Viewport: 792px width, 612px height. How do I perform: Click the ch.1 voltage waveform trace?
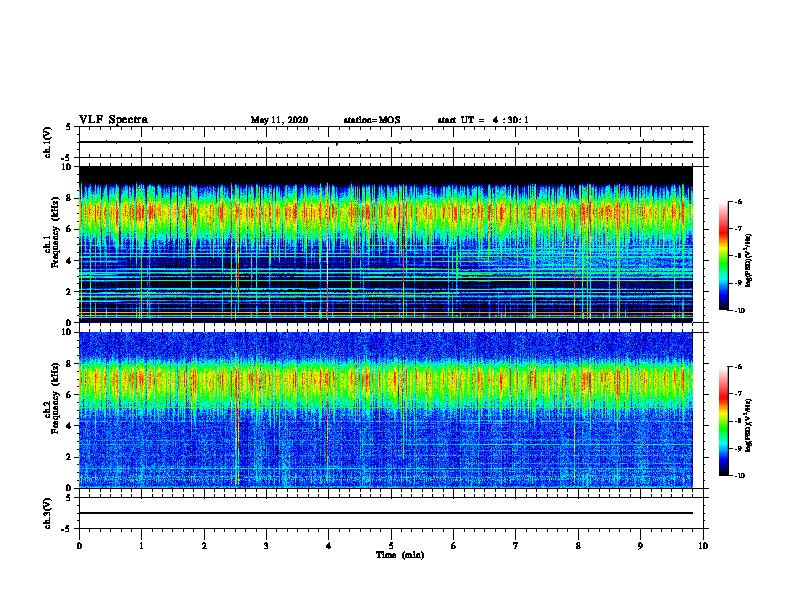tap(386, 142)
